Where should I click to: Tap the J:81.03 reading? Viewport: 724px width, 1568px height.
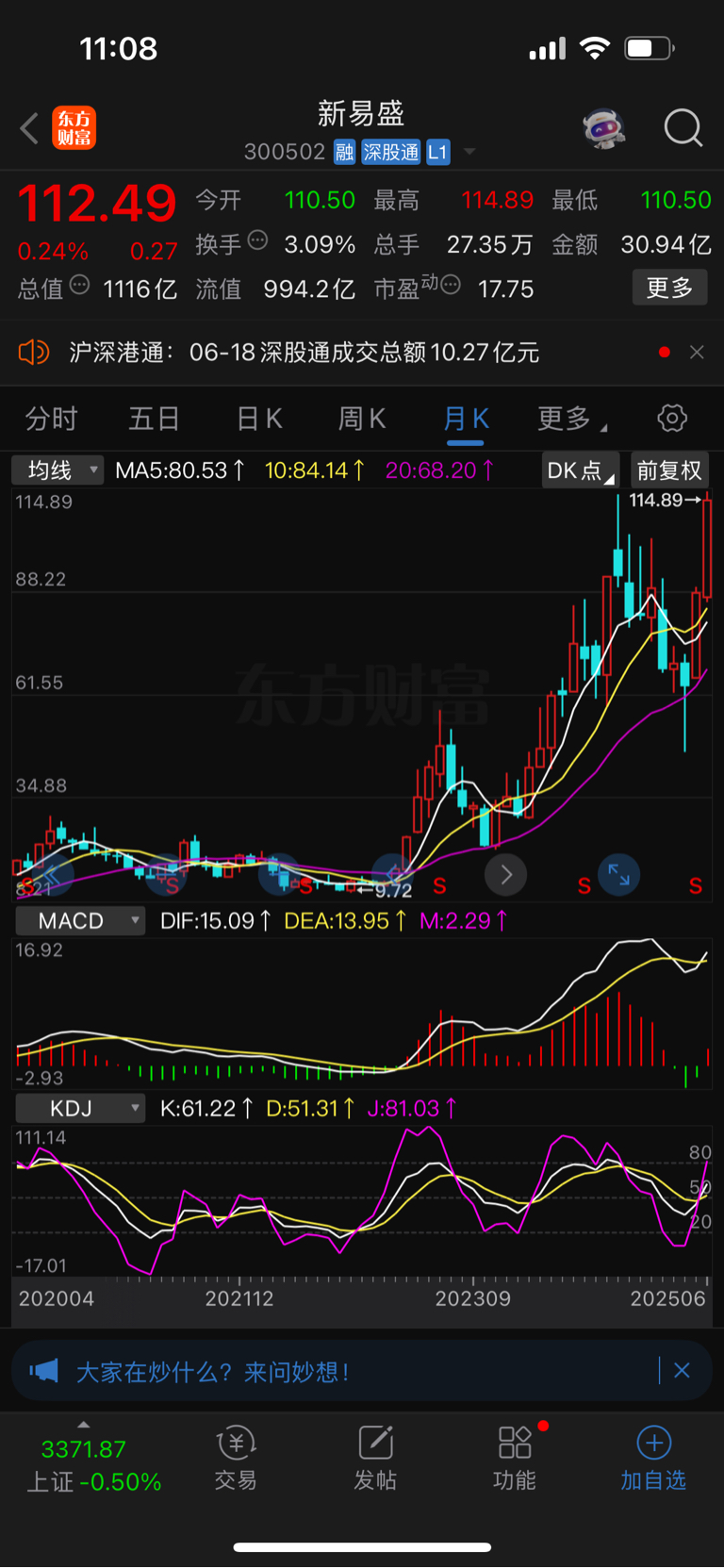[x=411, y=1108]
